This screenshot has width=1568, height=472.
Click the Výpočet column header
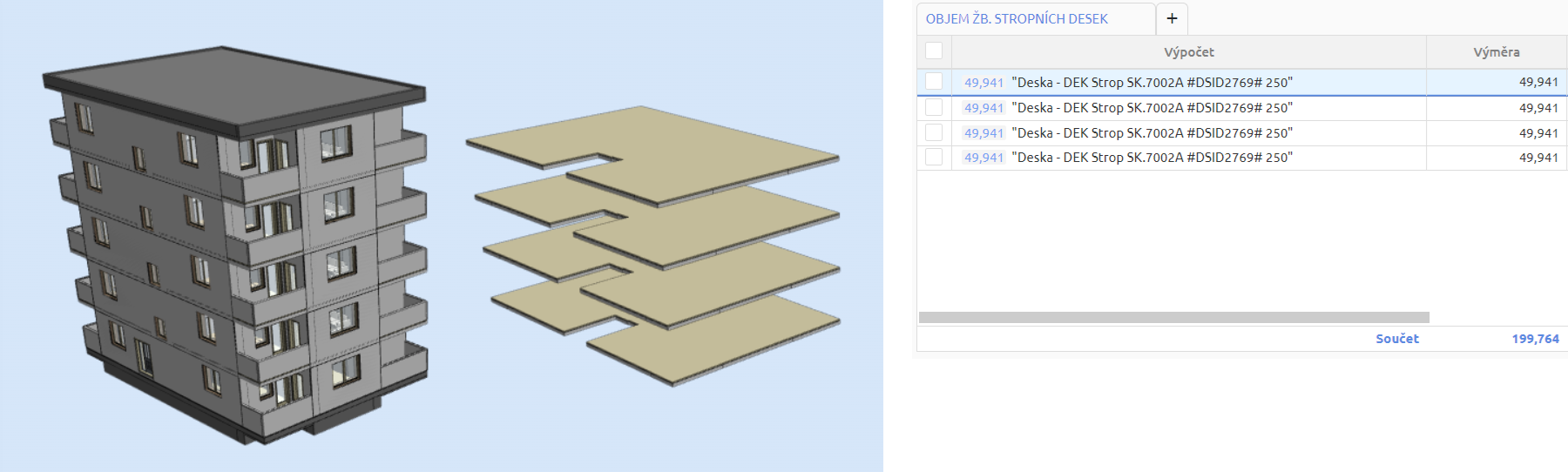pos(1188,52)
